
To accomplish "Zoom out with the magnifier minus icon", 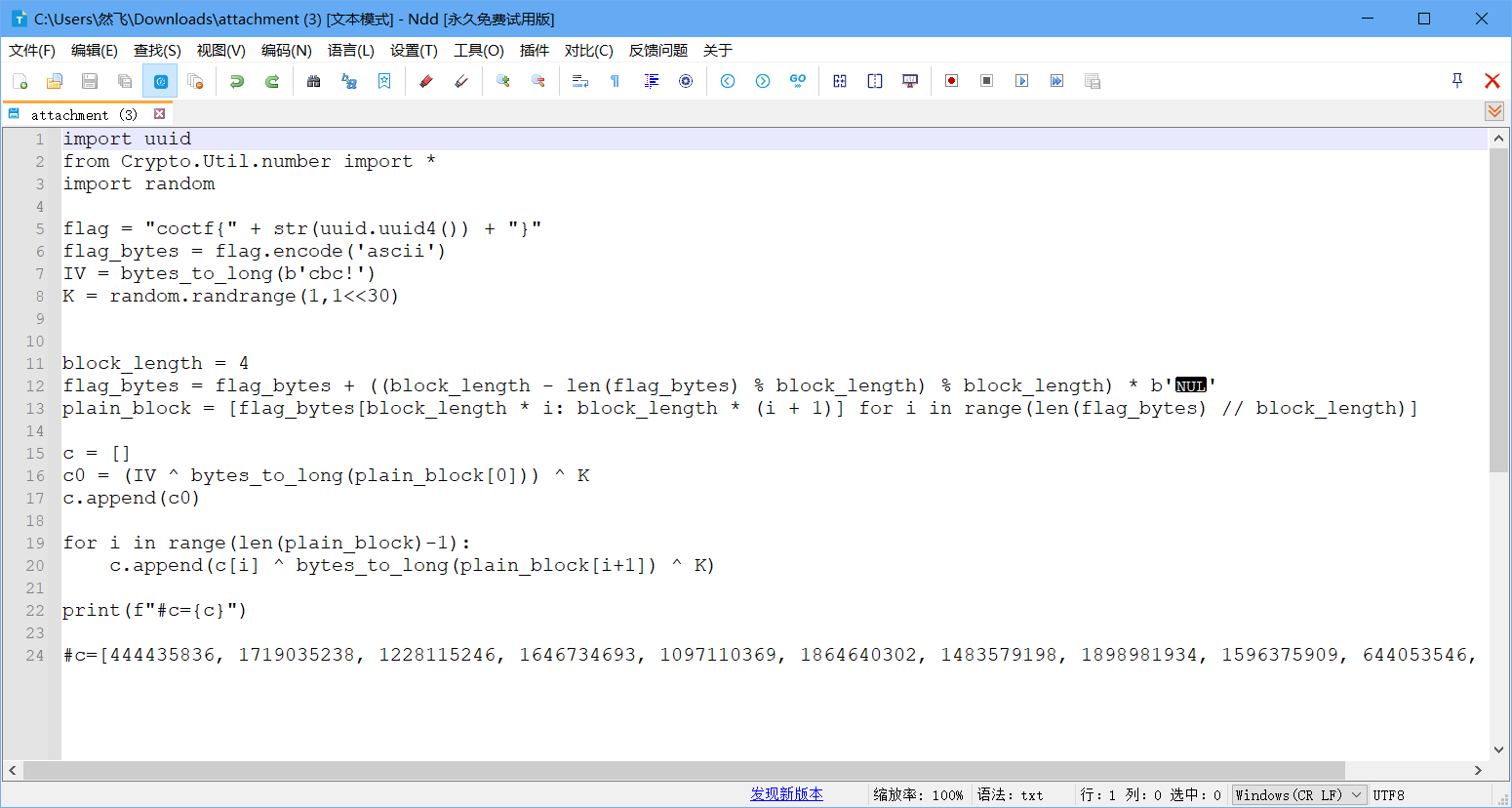I will tap(538, 81).
